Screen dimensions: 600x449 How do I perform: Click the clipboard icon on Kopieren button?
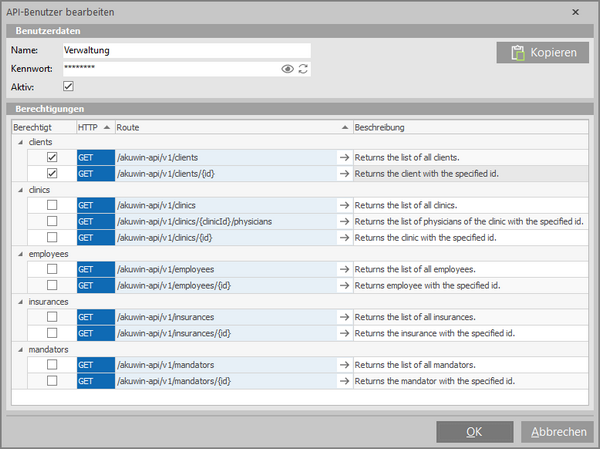tap(517, 53)
